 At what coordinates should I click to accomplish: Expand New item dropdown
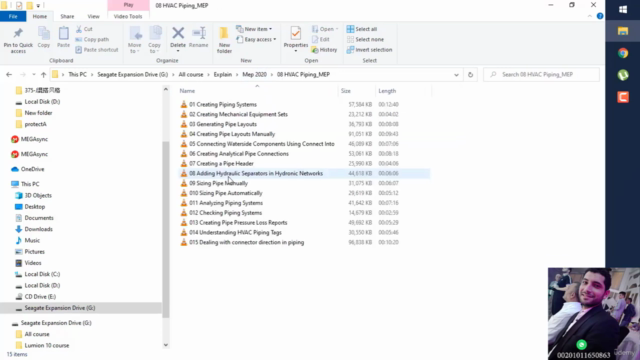tap(254, 29)
